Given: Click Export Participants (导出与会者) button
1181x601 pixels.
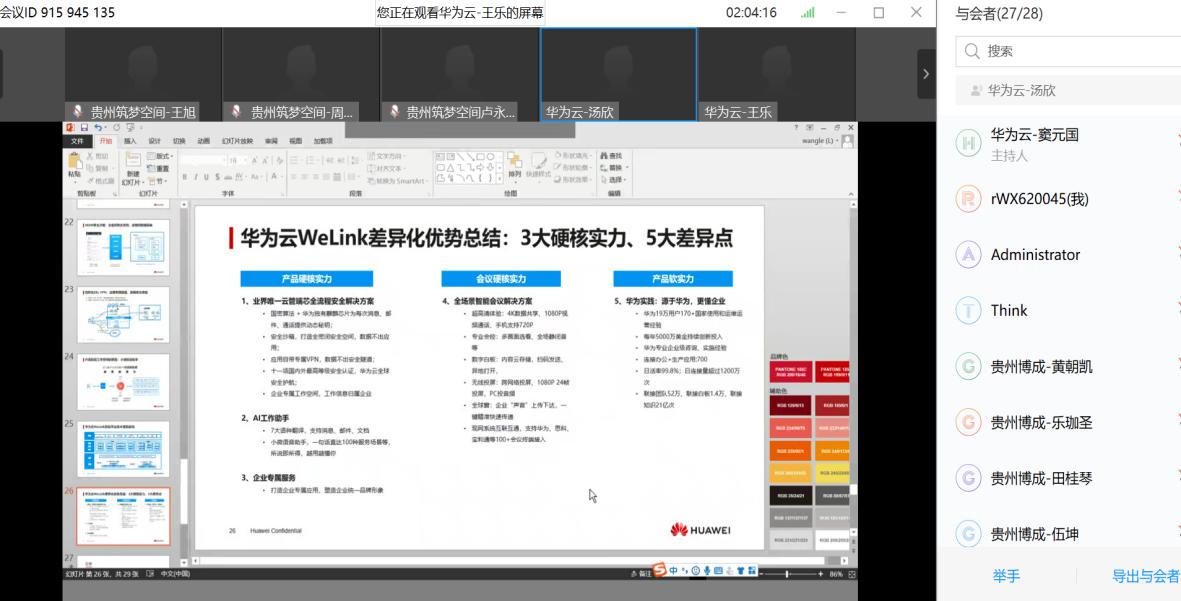Looking at the screenshot, I should tap(1146, 576).
